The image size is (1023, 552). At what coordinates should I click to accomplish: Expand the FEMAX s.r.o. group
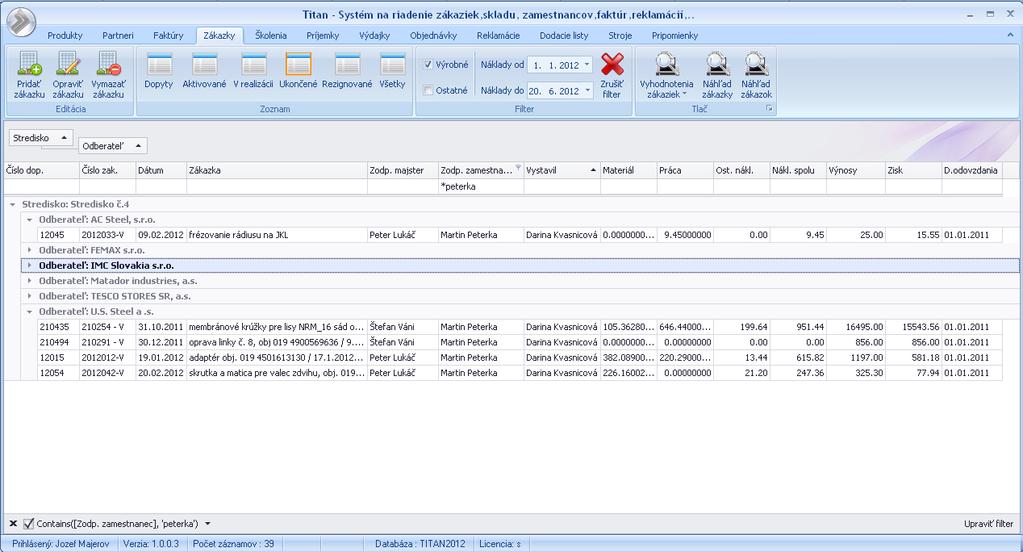(29, 250)
